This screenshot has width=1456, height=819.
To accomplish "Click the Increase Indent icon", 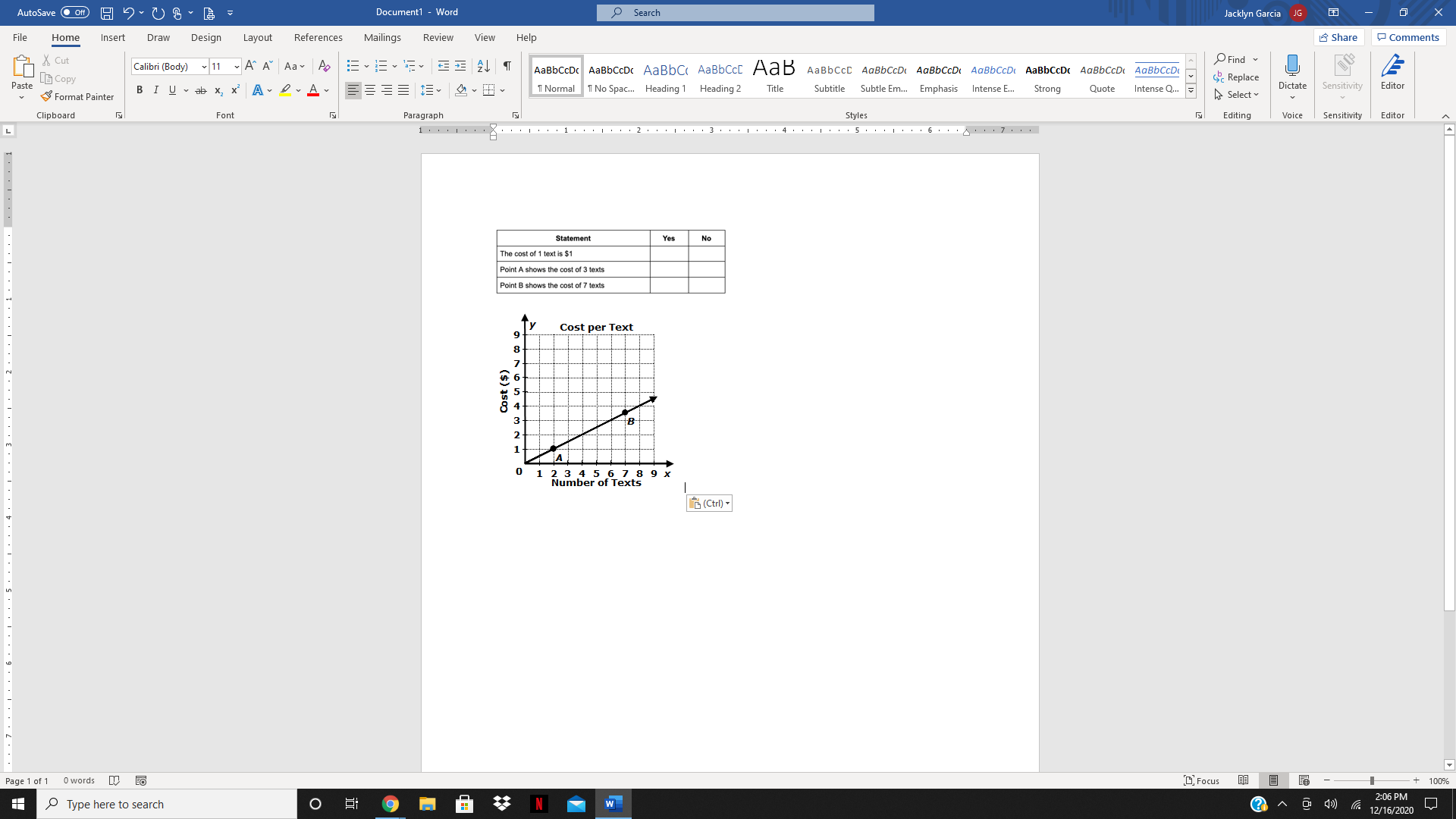I will 460,67.
